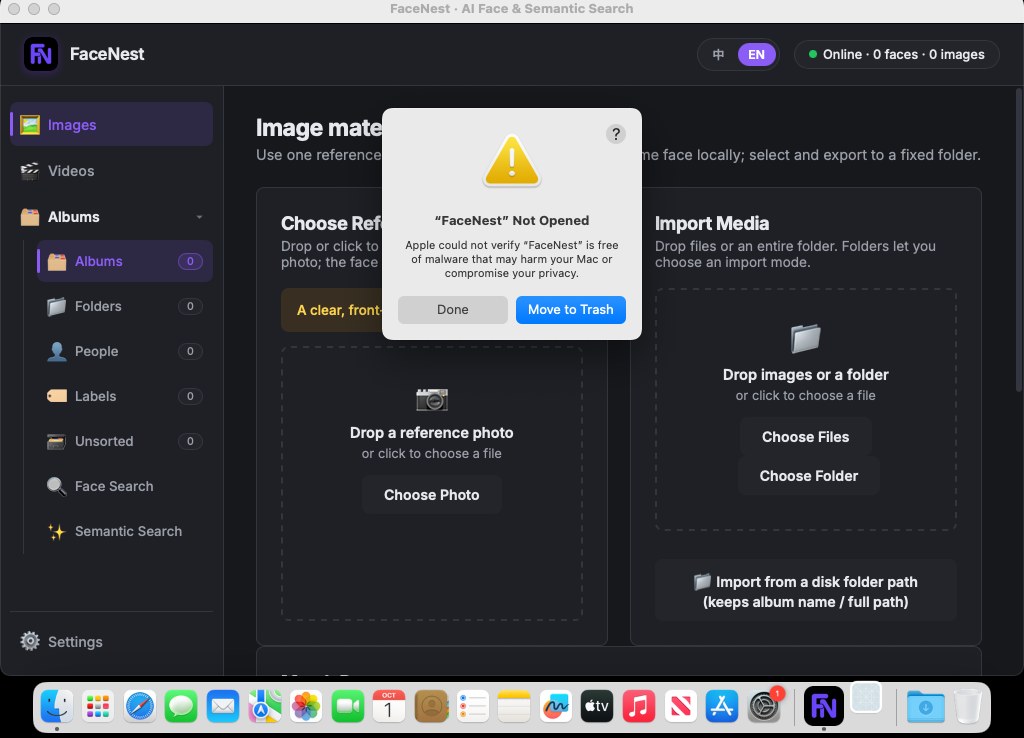Click the Unsorted count badge
Viewport: 1024px width, 738px height.
pyautogui.click(x=190, y=441)
